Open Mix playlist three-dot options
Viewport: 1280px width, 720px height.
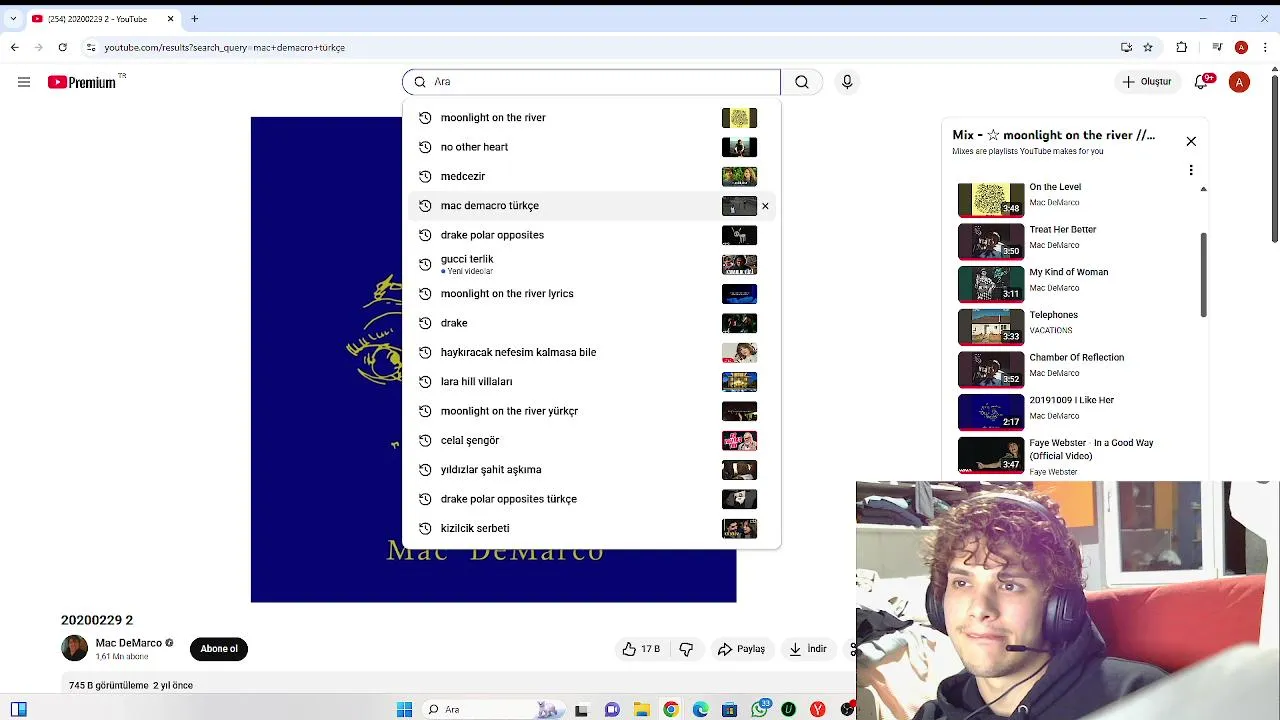click(1191, 170)
